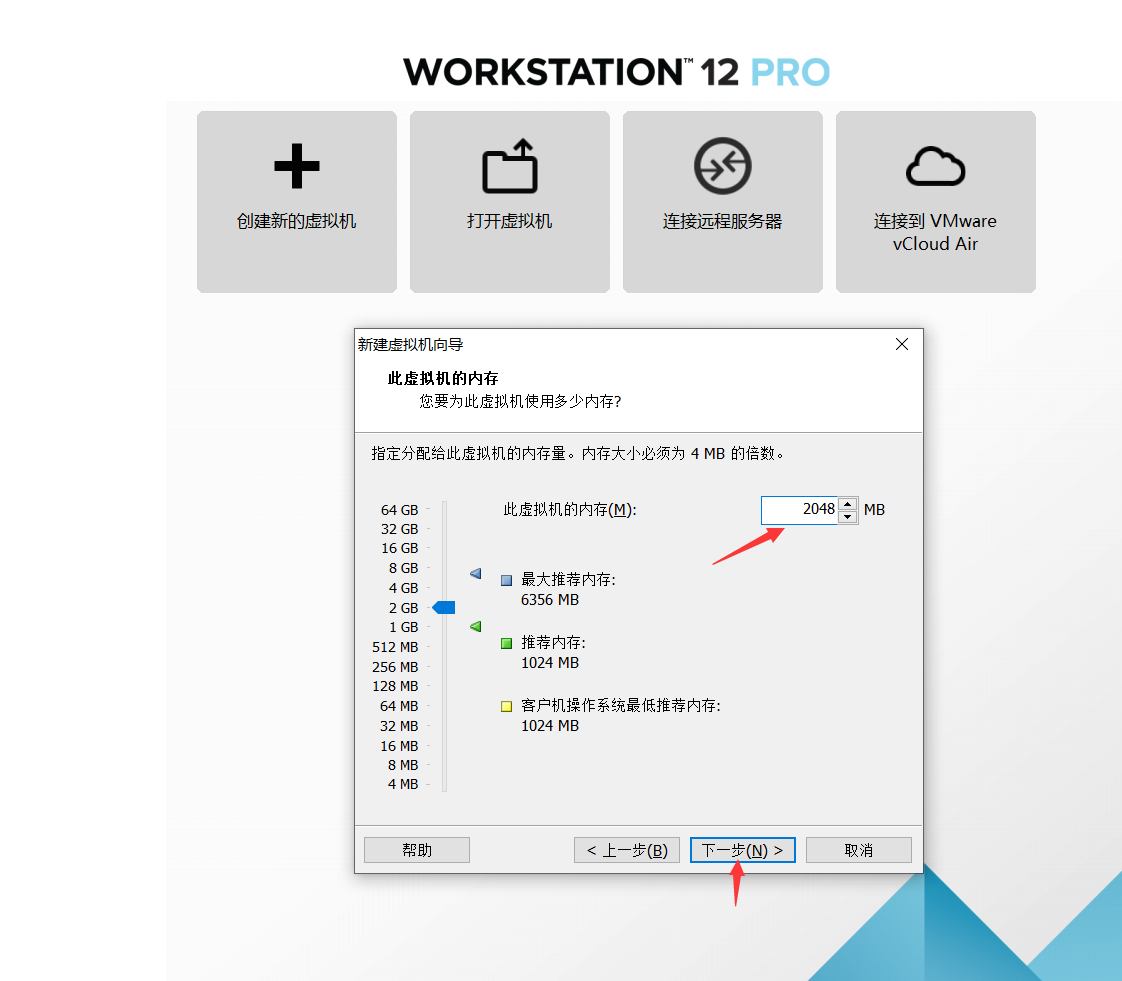Image resolution: width=1122 pixels, height=981 pixels.
Task: Click the 客户机操作系统最低推荐内存 label text
Action: pyautogui.click(x=620, y=706)
